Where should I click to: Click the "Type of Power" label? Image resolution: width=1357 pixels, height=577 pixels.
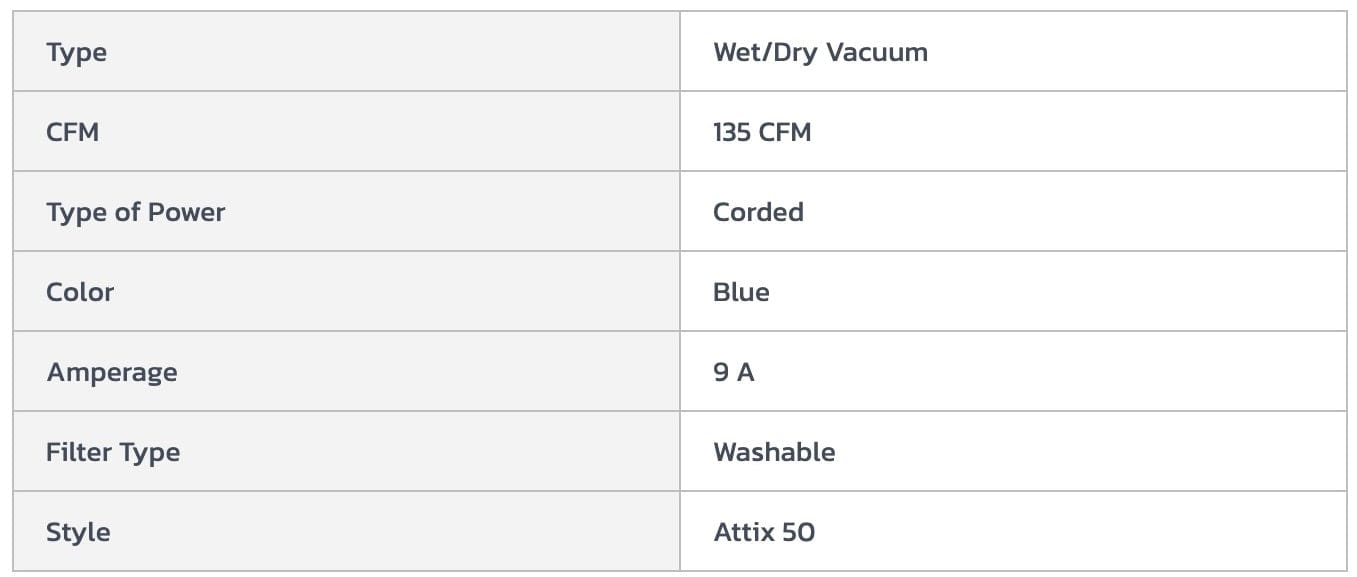(135, 212)
